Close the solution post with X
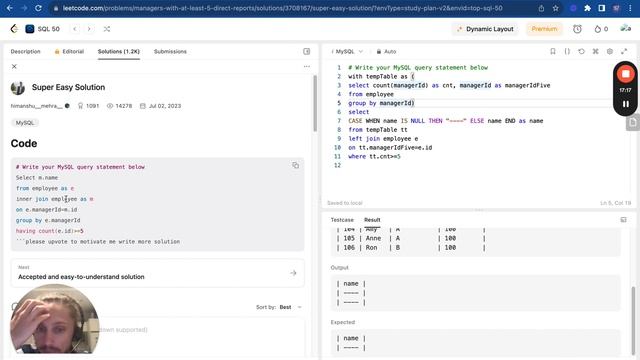Screen dimensions: 640x360 tap(14, 66)
